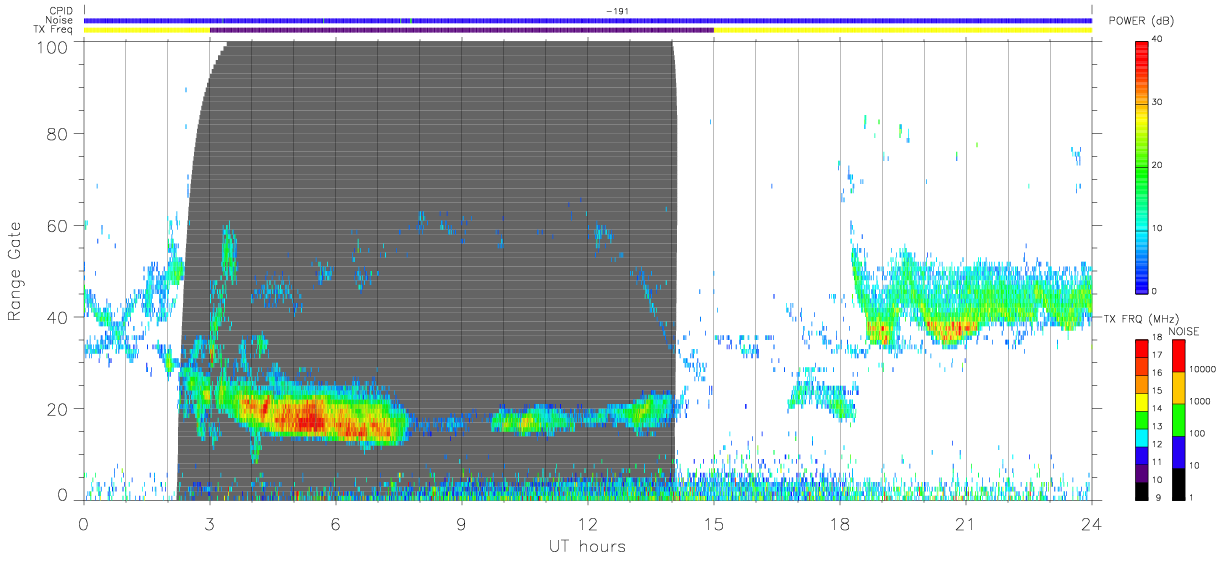Click the yellow 14–15 MHz TX FRQ swatch
The height and width of the screenshot is (567, 1228).
[1142, 402]
